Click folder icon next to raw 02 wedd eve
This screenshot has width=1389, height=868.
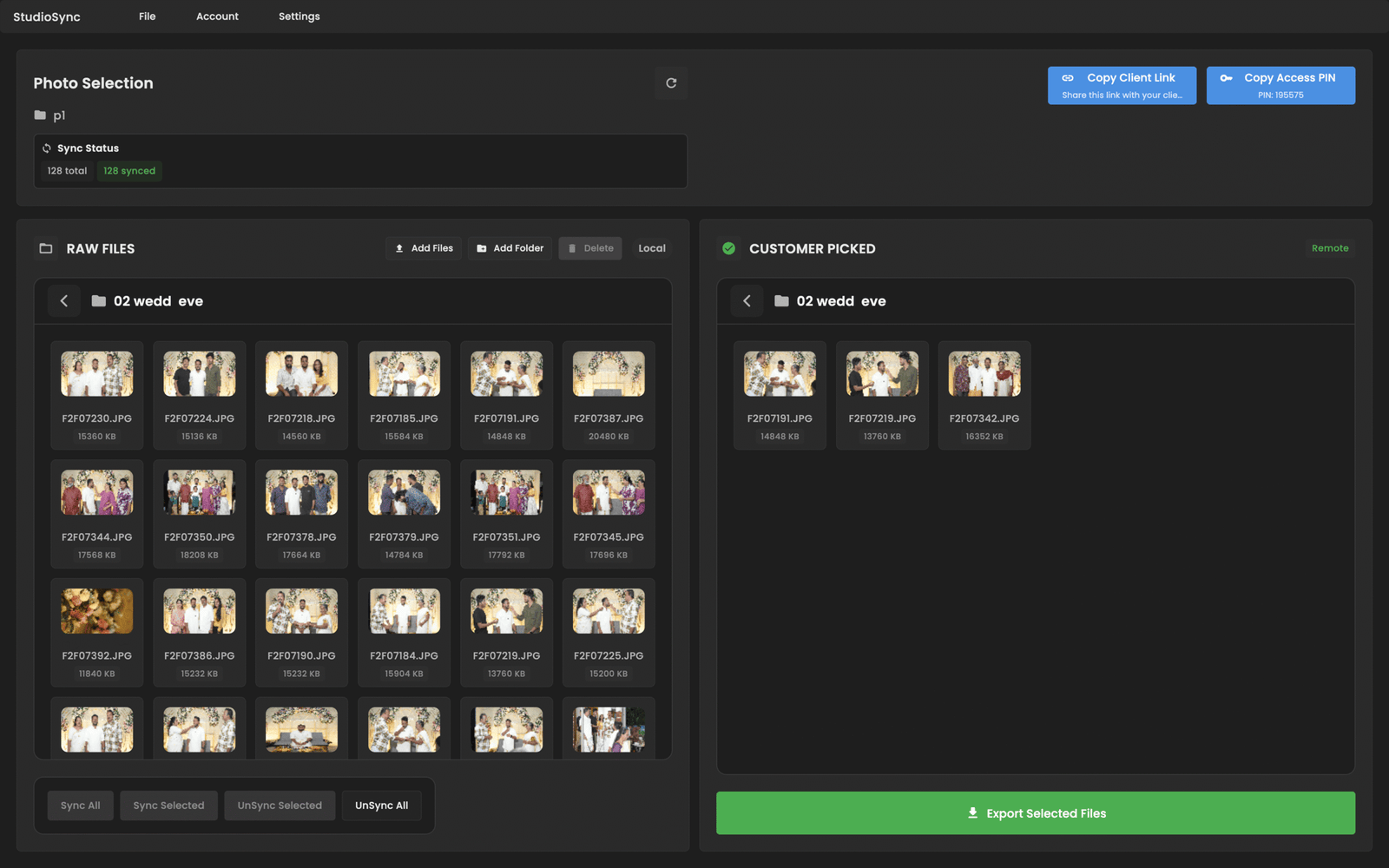(x=99, y=301)
